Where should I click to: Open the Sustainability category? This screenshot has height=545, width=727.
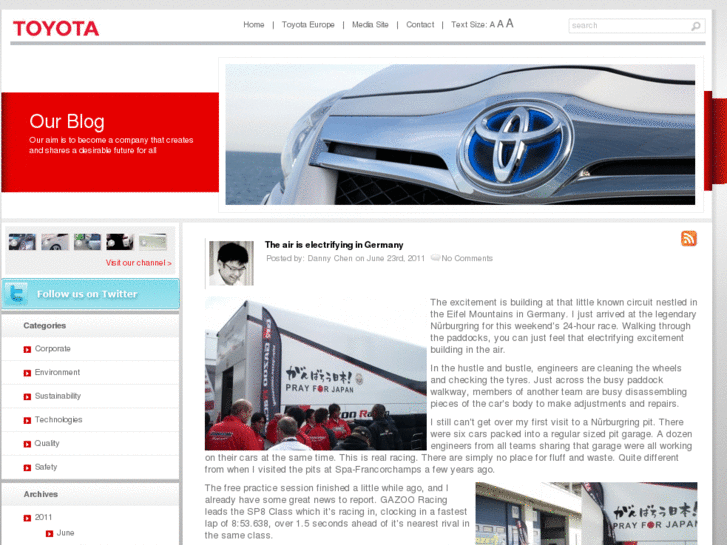(x=57, y=396)
